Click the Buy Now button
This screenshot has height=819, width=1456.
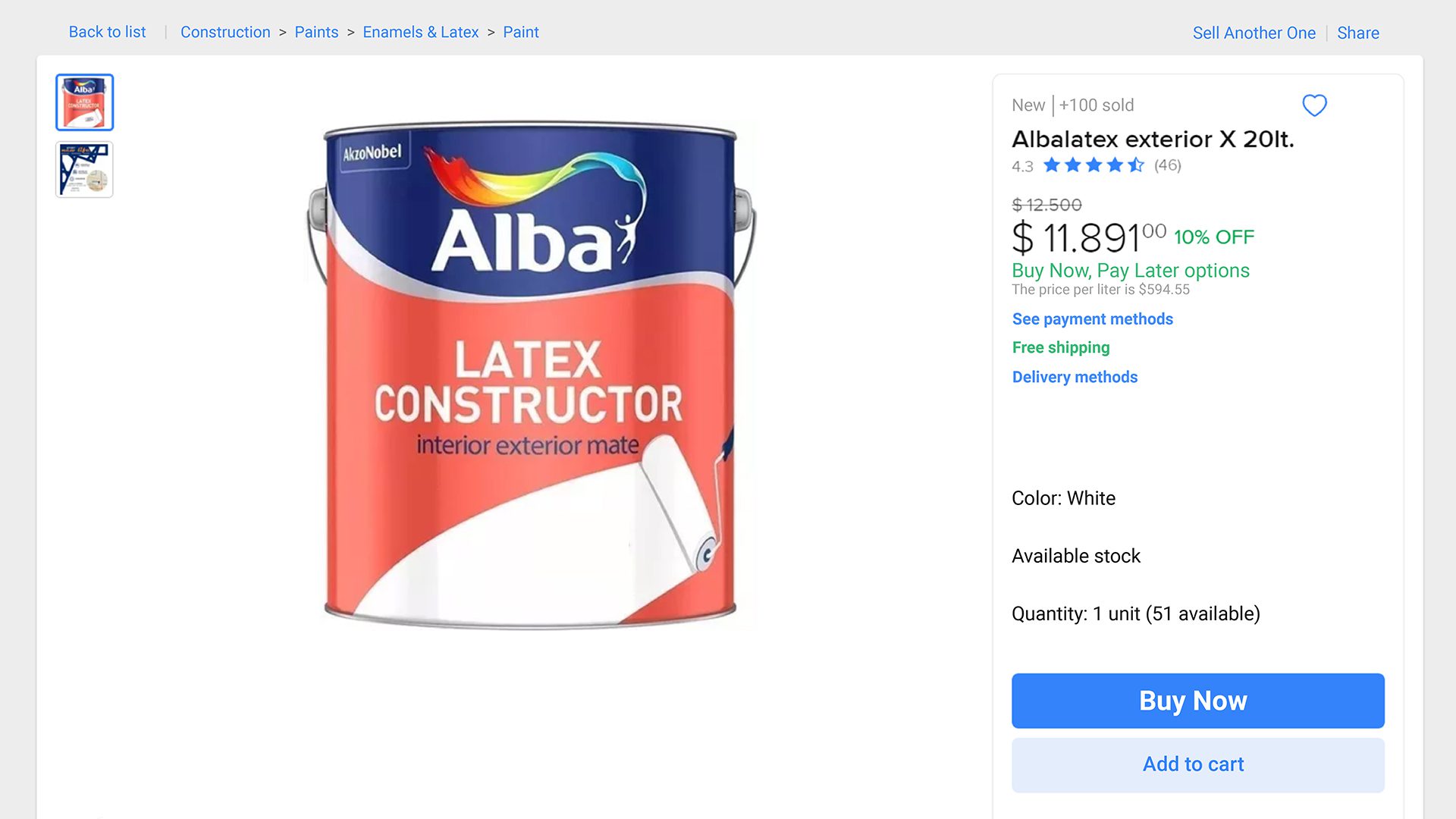[x=1197, y=701]
